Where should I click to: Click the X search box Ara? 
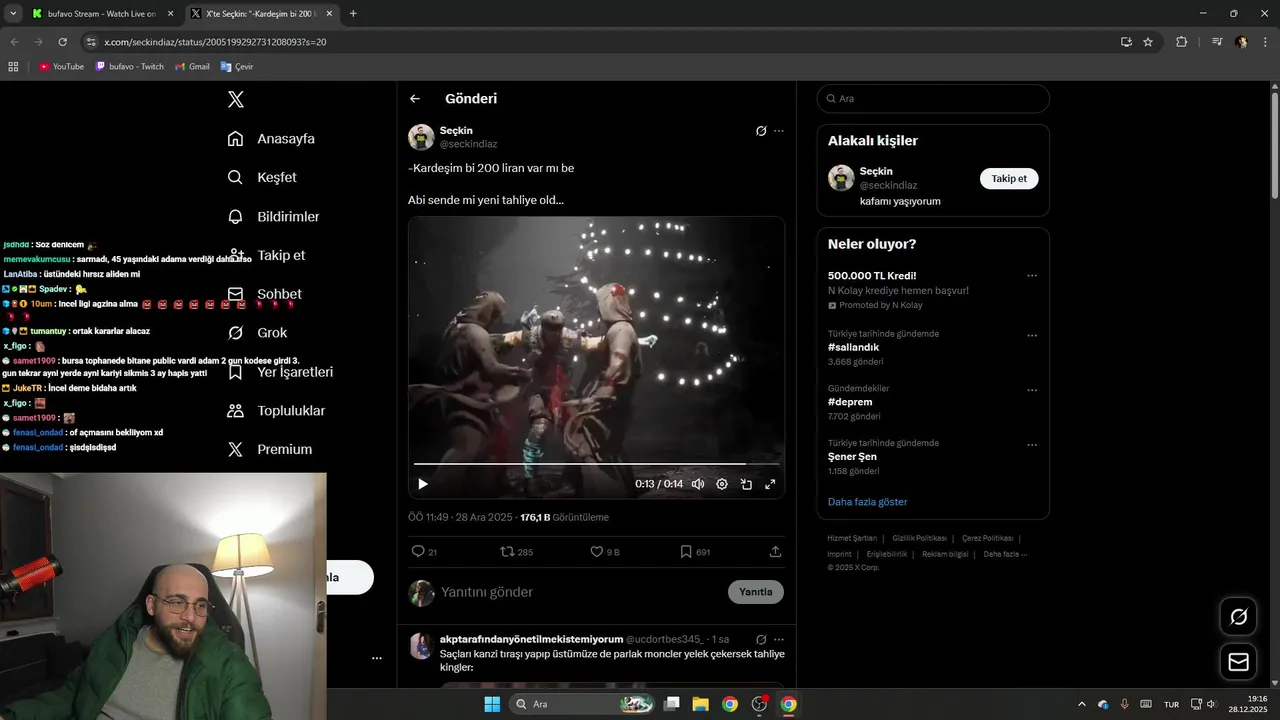click(933, 99)
